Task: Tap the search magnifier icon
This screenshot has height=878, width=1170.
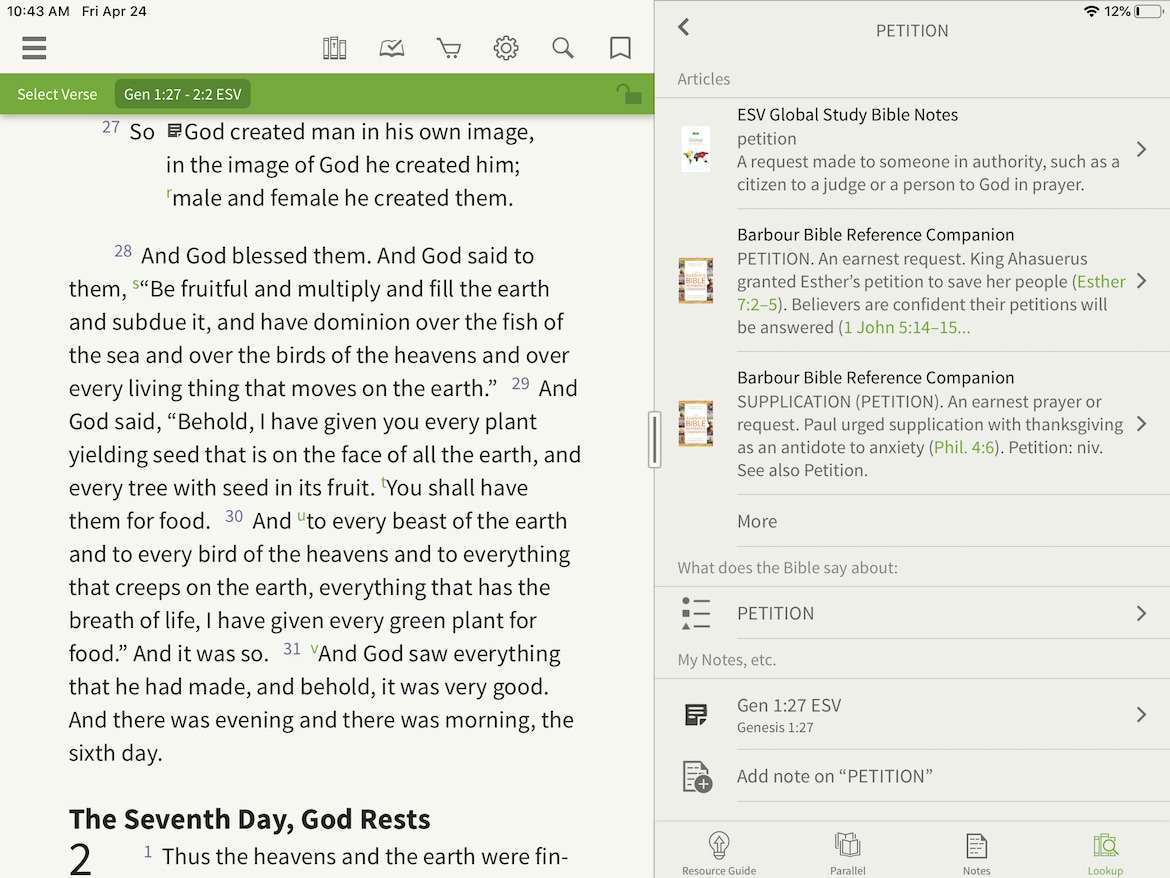Action: tap(563, 48)
